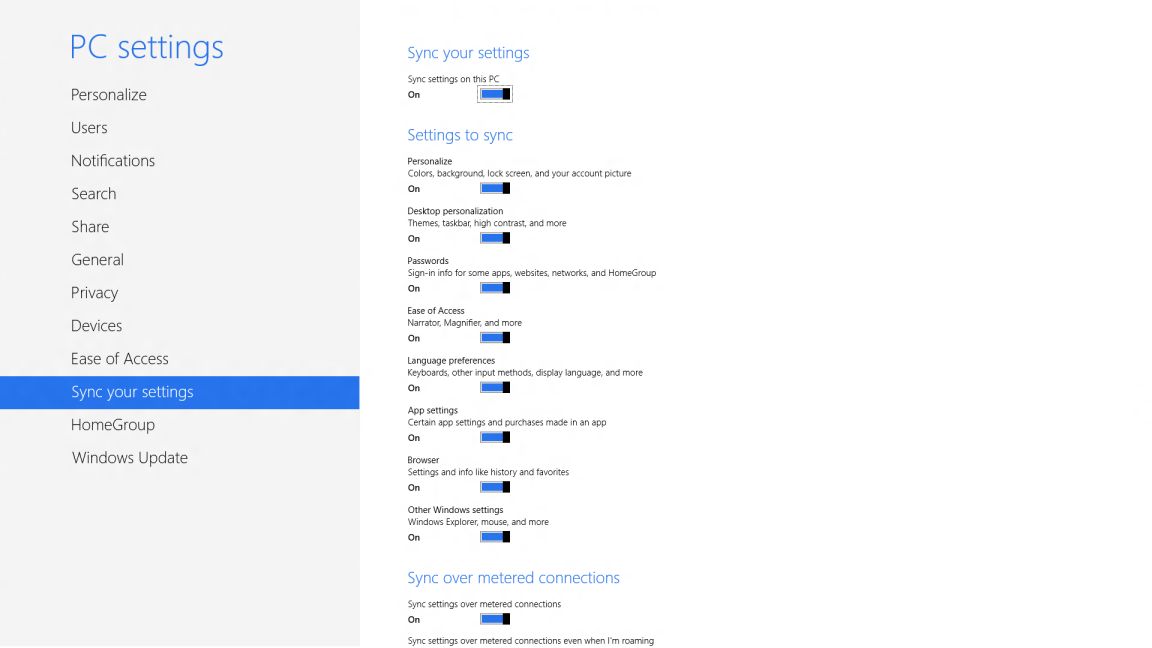This screenshot has width=1152, height=648.
Task: Toggle the Passwords sync switch
Action: point(494,287)
